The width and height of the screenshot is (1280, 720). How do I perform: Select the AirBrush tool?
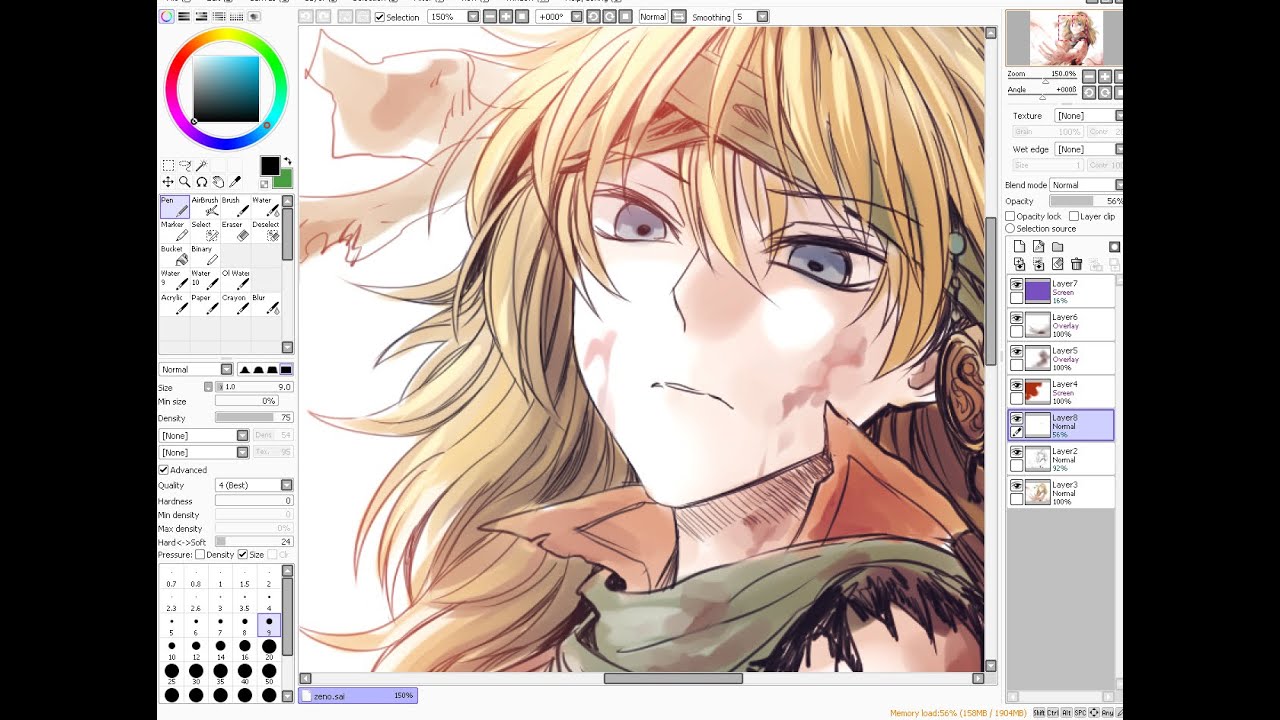click(204, 207)
